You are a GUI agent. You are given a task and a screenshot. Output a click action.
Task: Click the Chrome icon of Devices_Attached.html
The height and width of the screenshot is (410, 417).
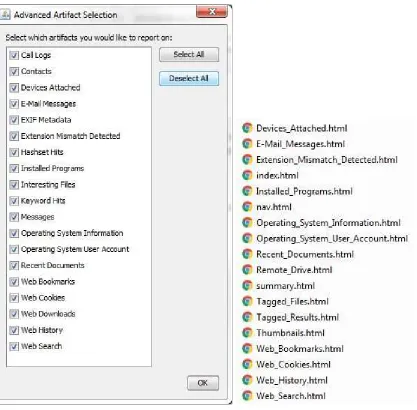pyautogui.click(x=247, y=128)
